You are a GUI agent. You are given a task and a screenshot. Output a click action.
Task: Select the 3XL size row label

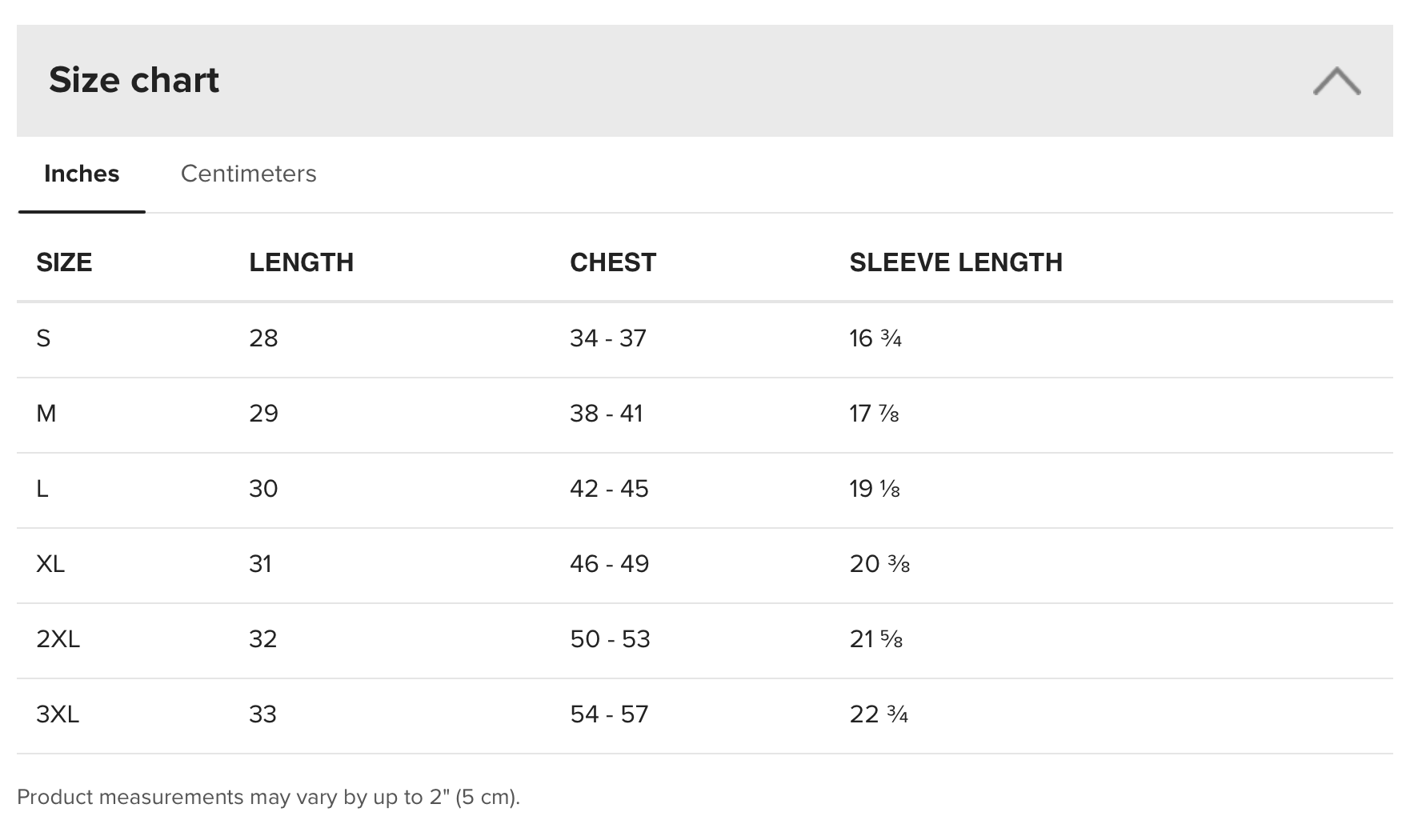[x=58, y=714]
